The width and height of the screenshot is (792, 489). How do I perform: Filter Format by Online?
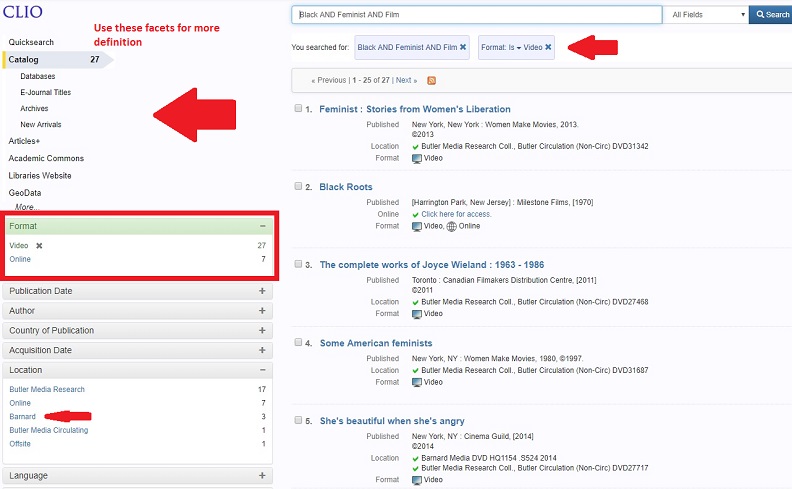(20, 259)
